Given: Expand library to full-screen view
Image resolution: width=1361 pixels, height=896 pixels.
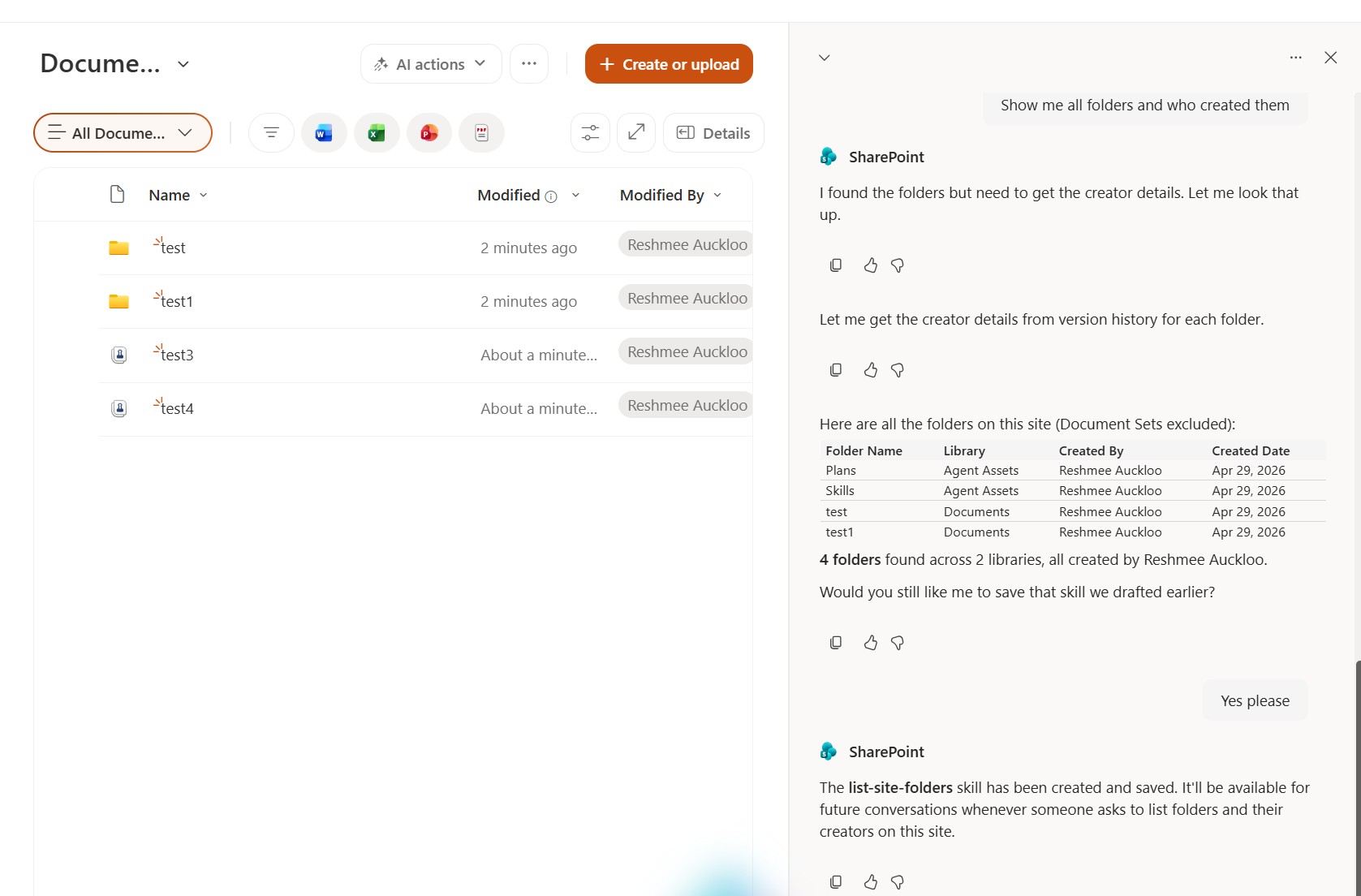Looking at the screenshot, I should 636,132.
